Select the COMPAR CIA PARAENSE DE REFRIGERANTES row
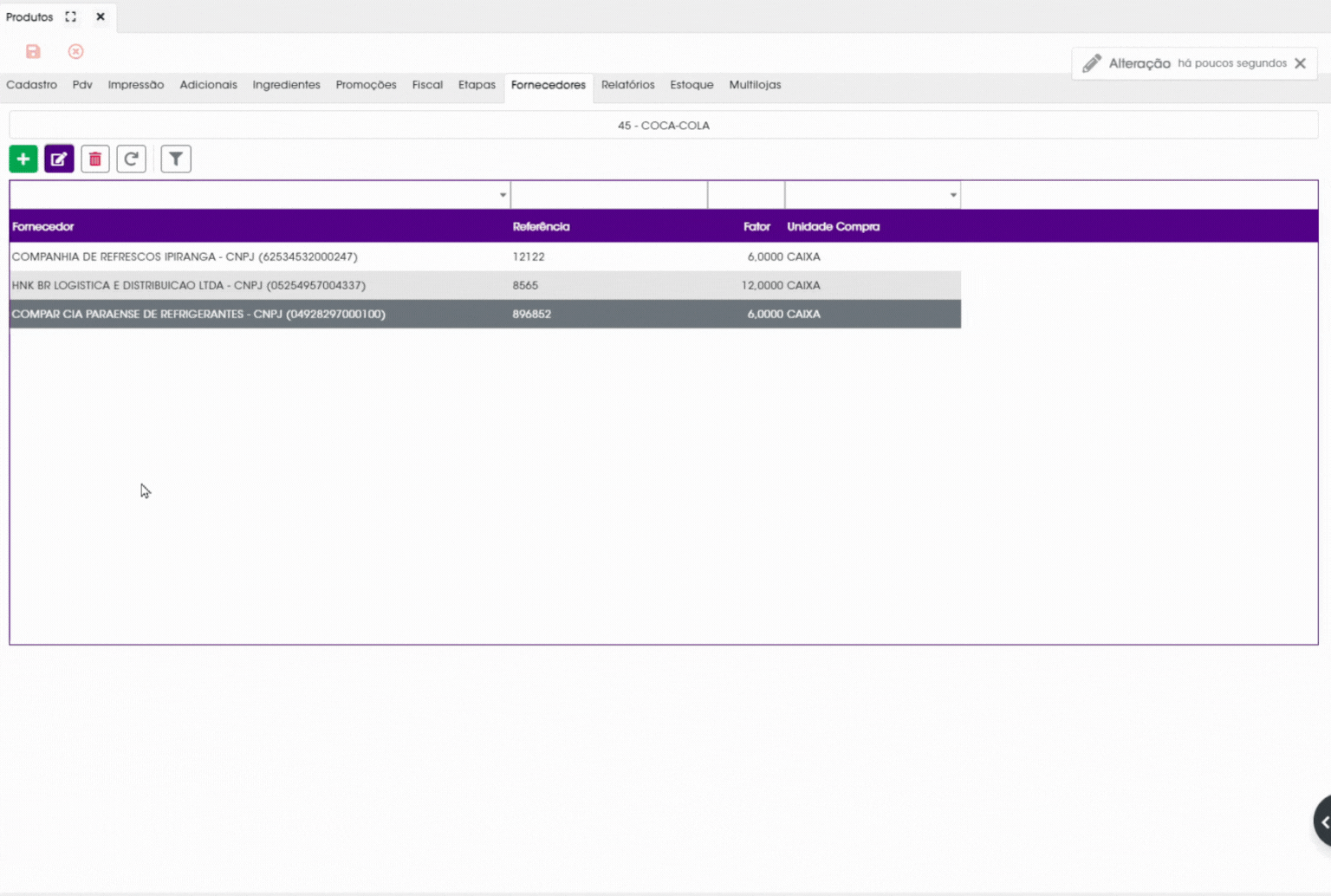1331x896 pixels. (485, 314)
